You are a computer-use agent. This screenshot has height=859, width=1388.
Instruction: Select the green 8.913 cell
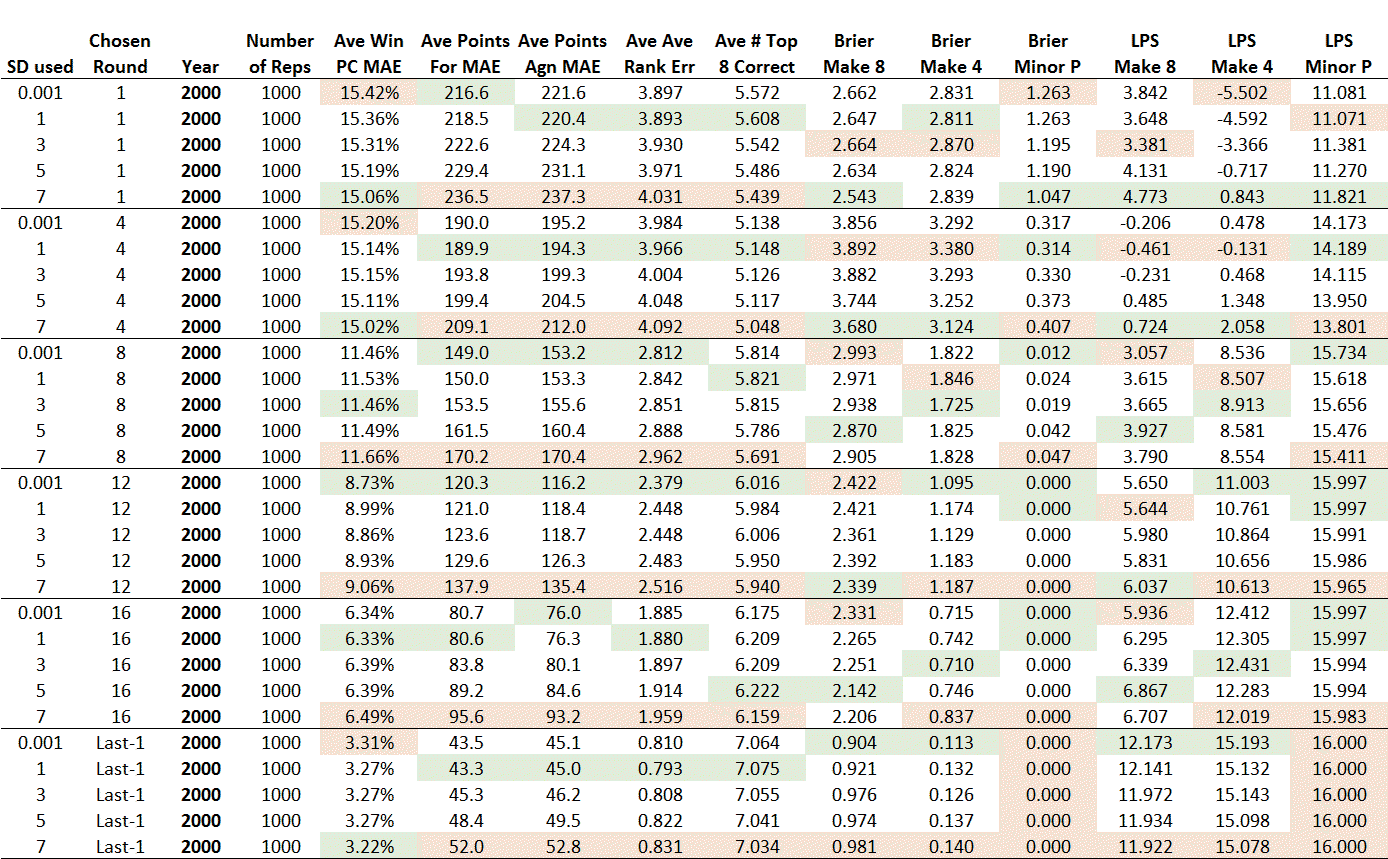tap(1242, 405)
